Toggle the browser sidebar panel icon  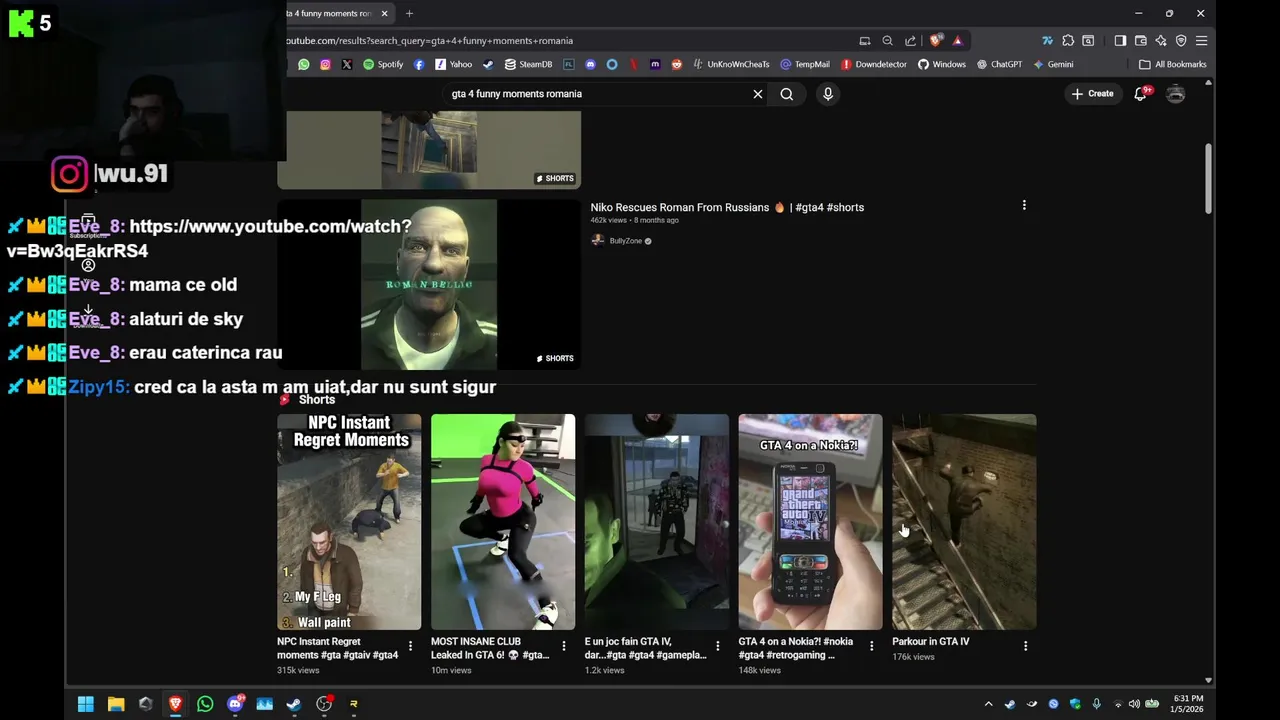1120,41
